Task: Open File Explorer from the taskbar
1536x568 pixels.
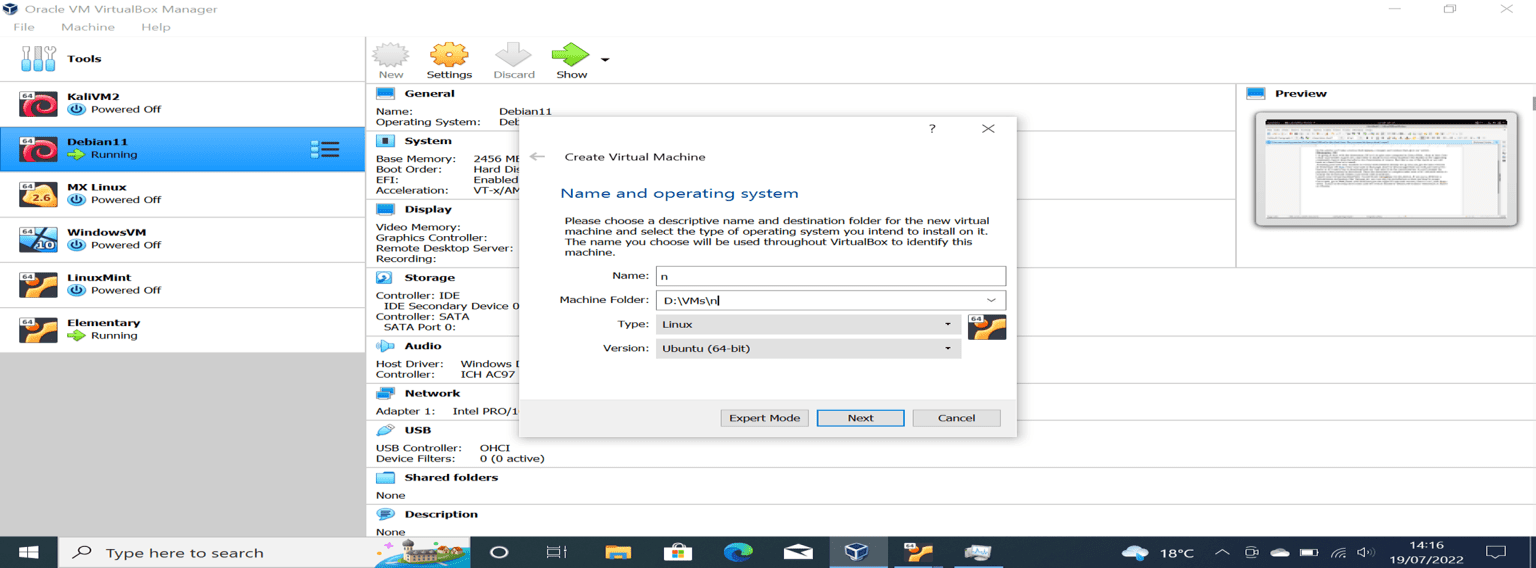Action: [618, 552]
